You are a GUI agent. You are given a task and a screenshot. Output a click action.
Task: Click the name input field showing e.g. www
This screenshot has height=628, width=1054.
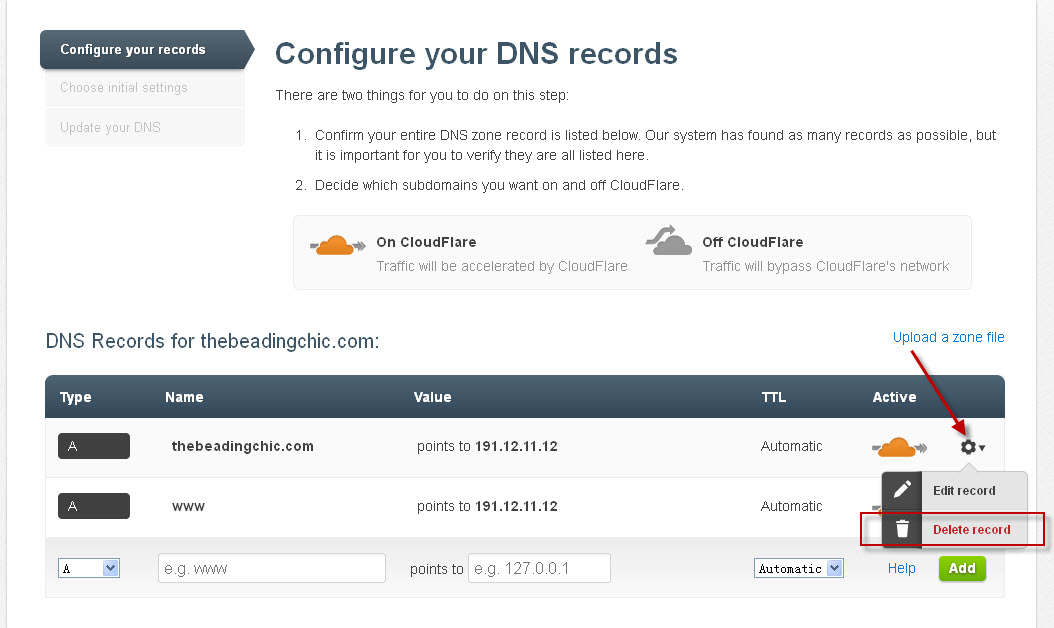click(x=271, y=567)
